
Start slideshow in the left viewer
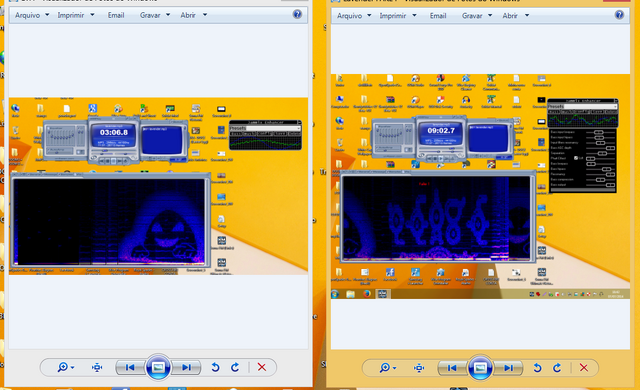[x=158, y=367]
